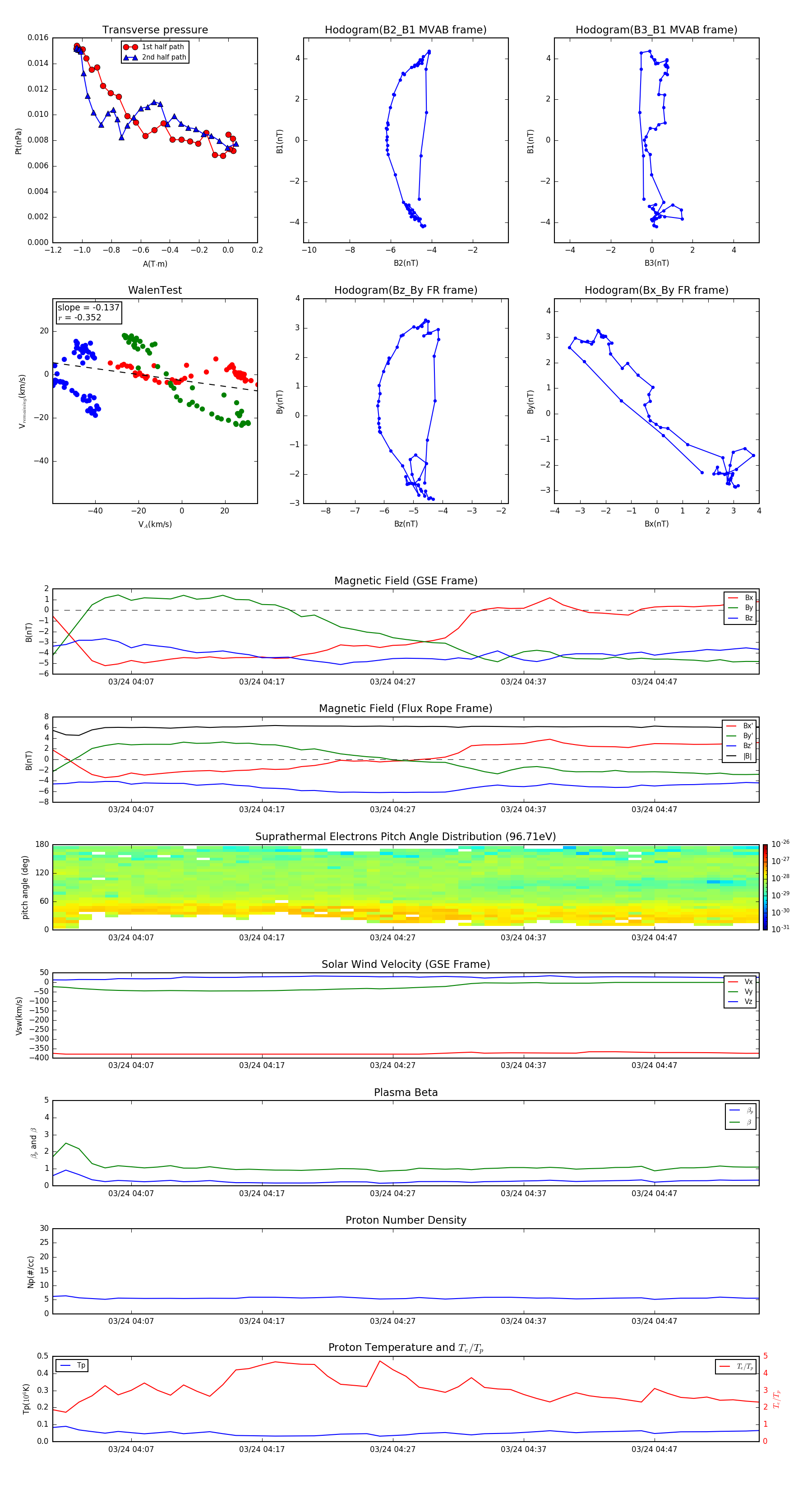Screen dimensions: 812x1489
Task: Click the Vx legend entry in velocity panel
Action: (740, 981)
